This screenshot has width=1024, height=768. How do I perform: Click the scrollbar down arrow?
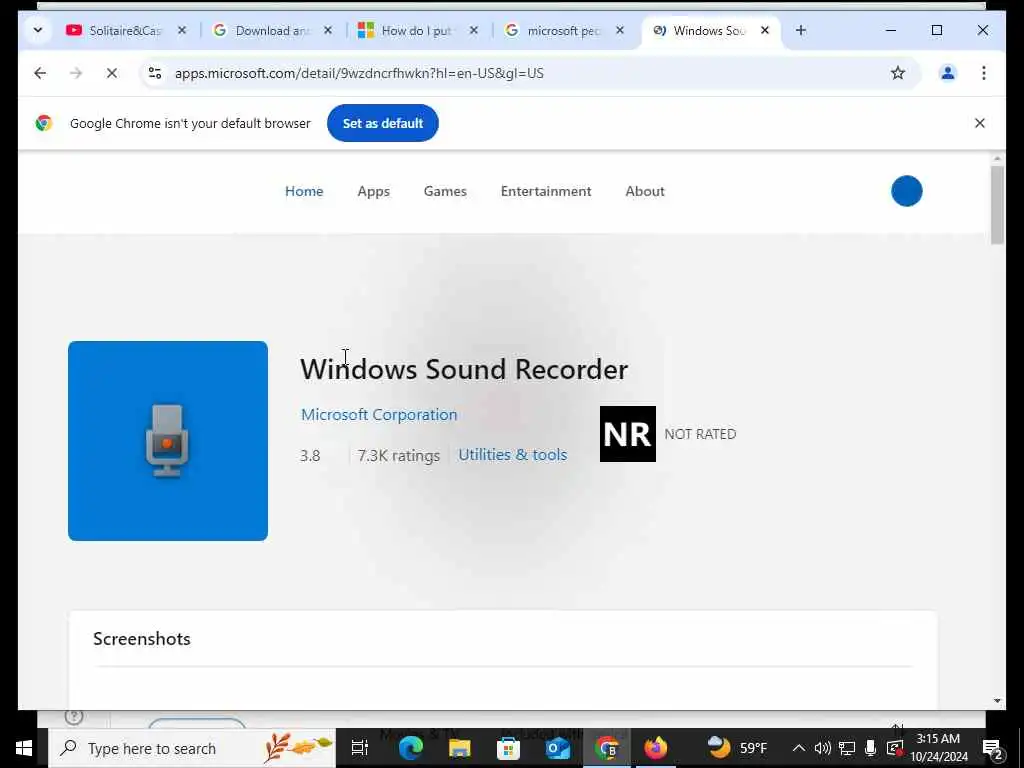[997, 701]
